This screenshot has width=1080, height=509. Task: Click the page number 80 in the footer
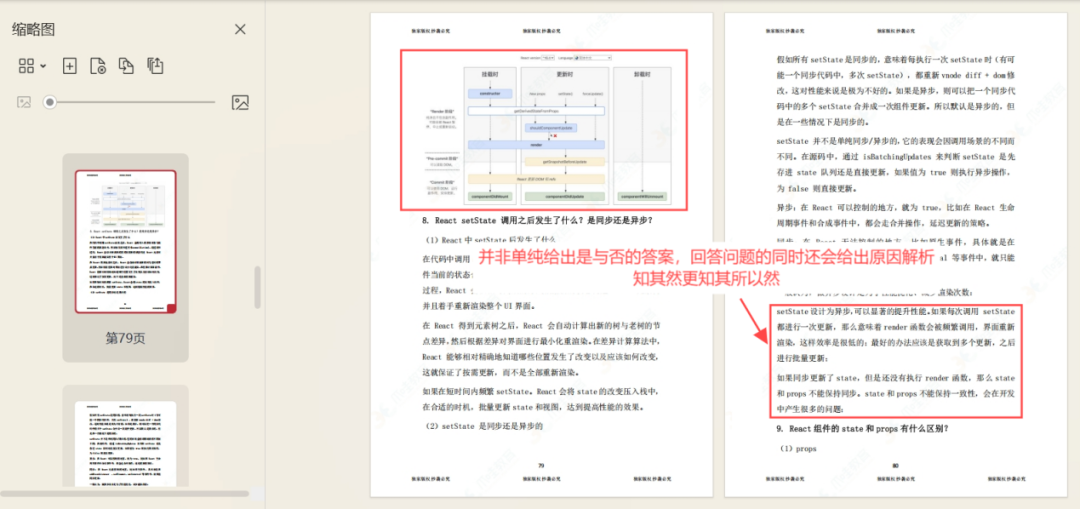pyautogui.click(x=895, y=466)
